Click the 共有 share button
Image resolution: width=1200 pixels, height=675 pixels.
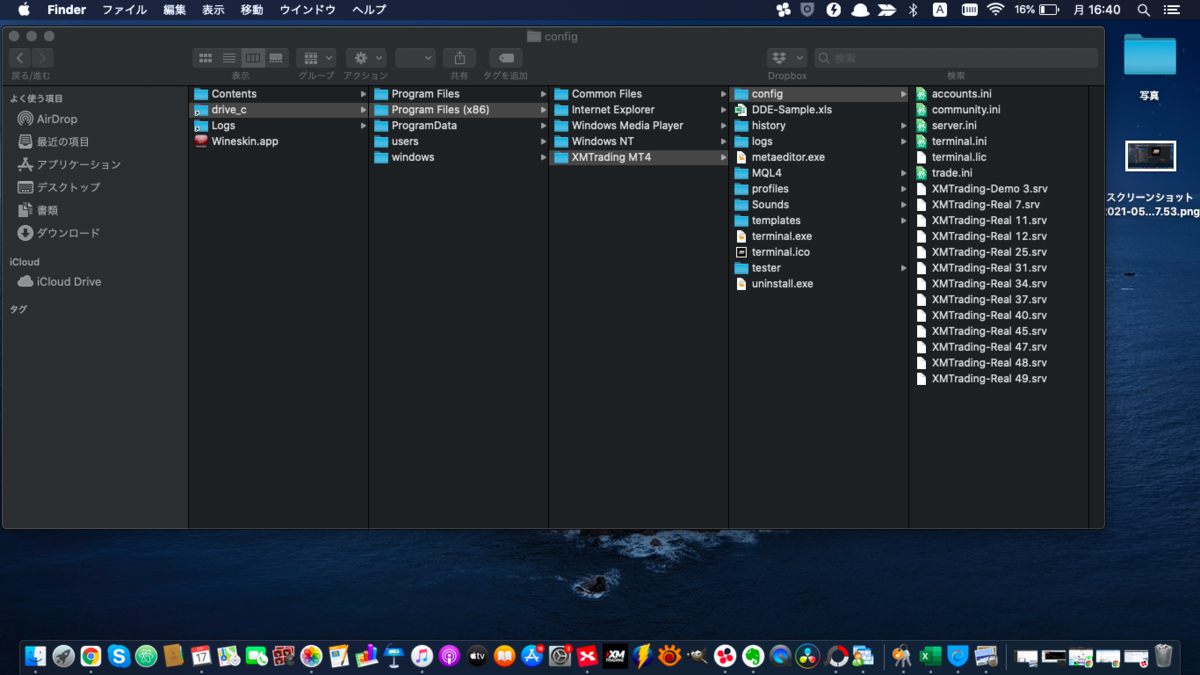pyautogui.click(x=459, y=57)
